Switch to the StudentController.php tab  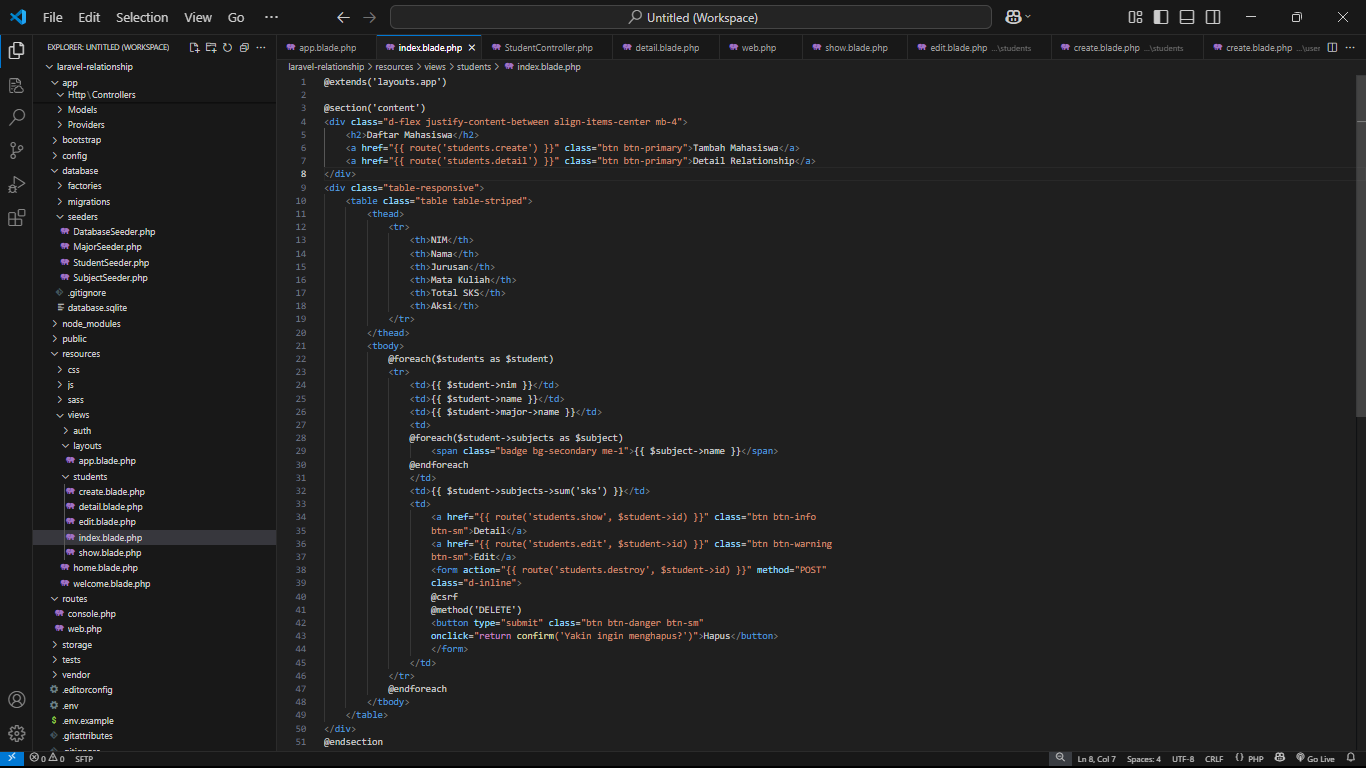point(548,47)
